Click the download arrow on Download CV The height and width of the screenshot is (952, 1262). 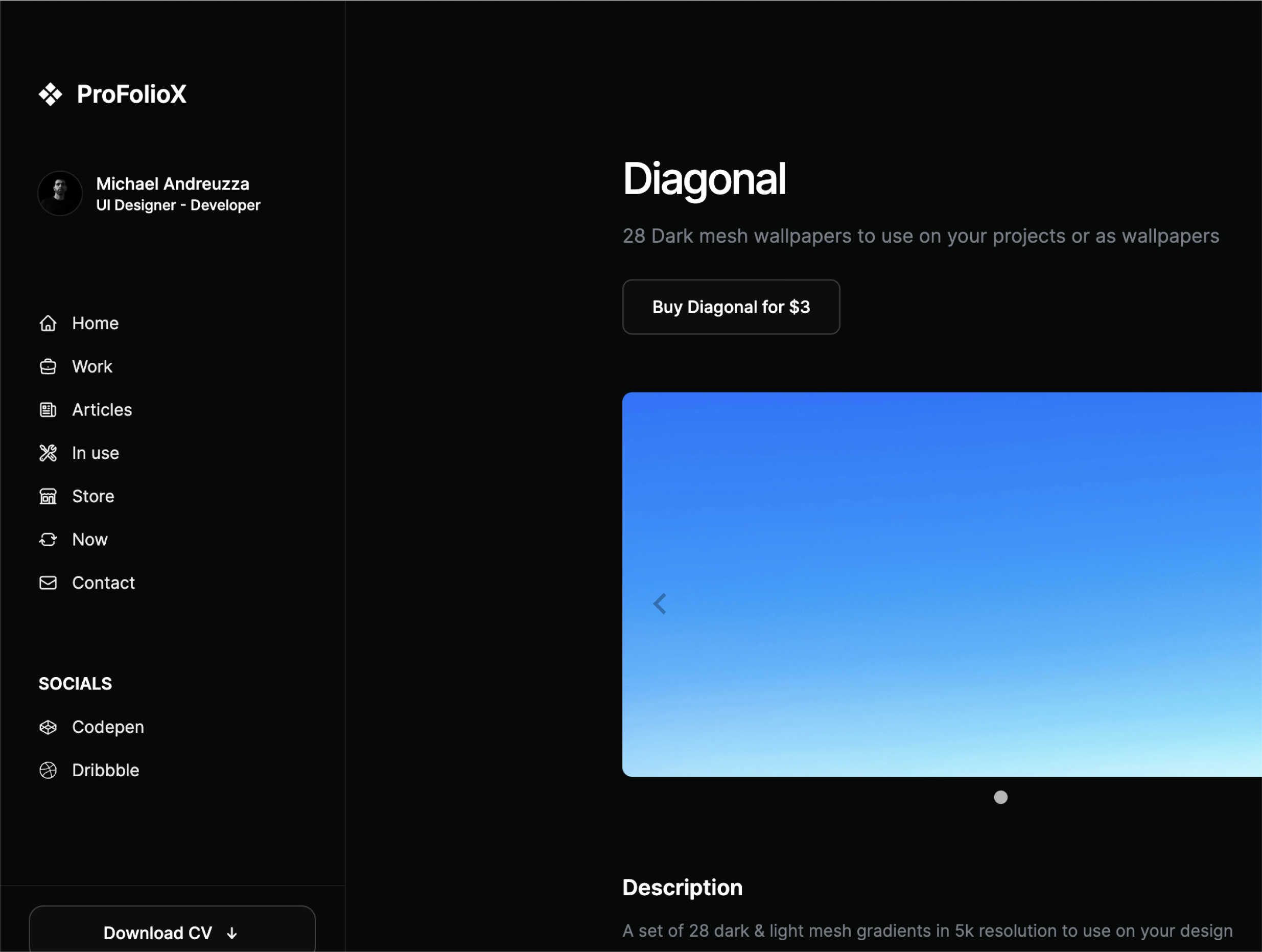pos(231,934)
